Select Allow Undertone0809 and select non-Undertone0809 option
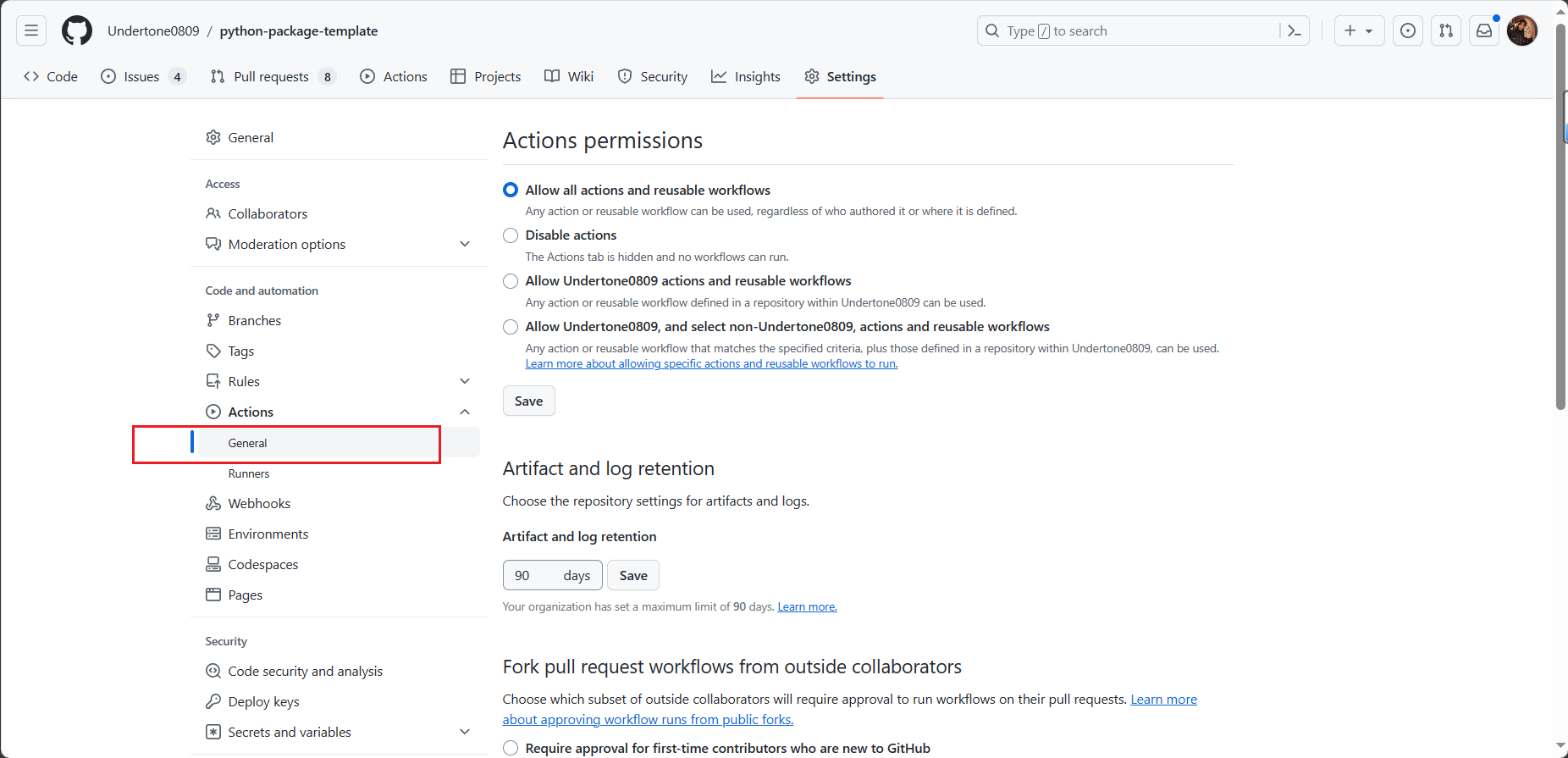Viewport: 1568px width, 758px height. (x=511, y=327)
